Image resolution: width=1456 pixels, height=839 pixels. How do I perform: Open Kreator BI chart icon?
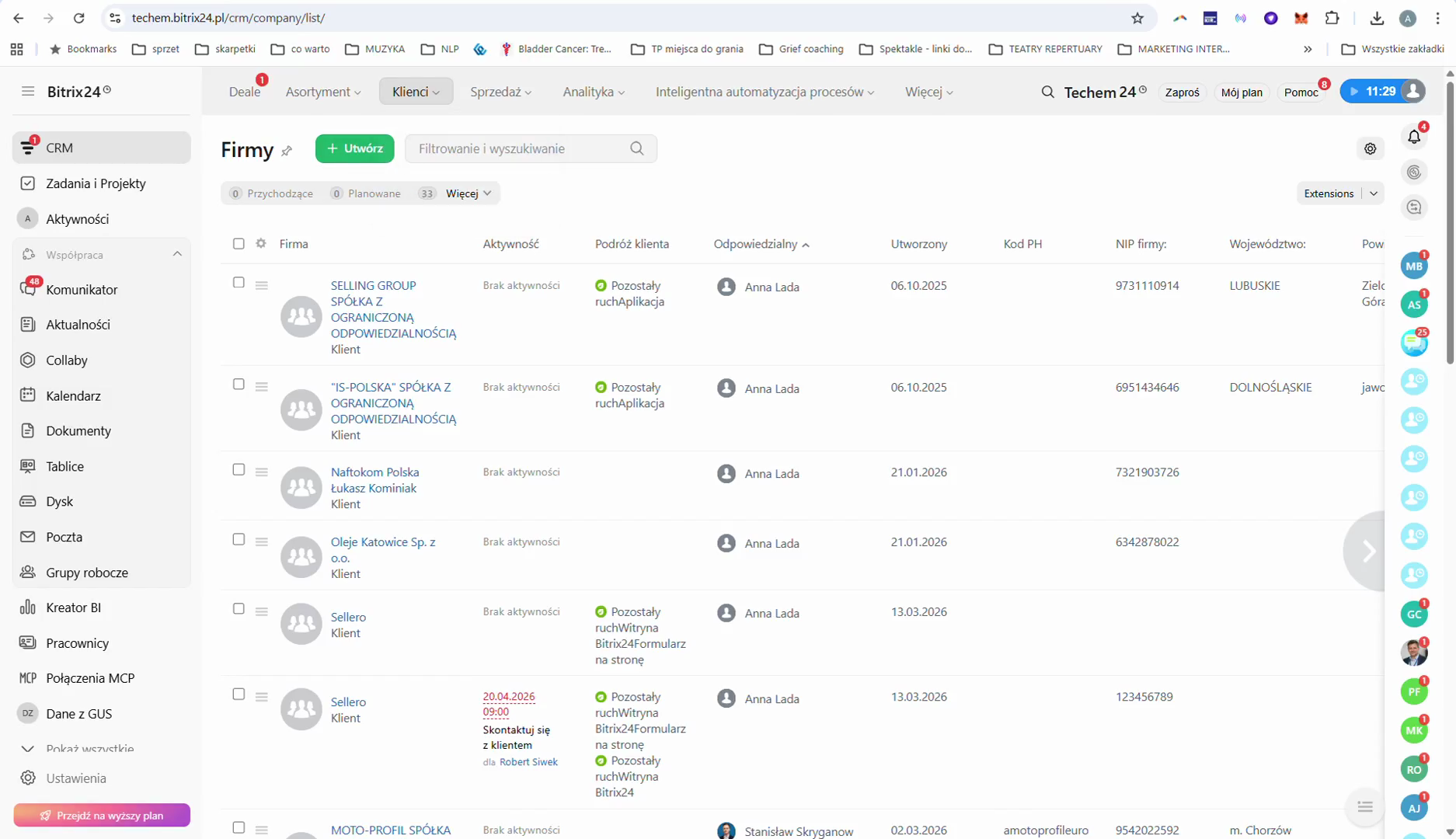[x=28, y=607]
